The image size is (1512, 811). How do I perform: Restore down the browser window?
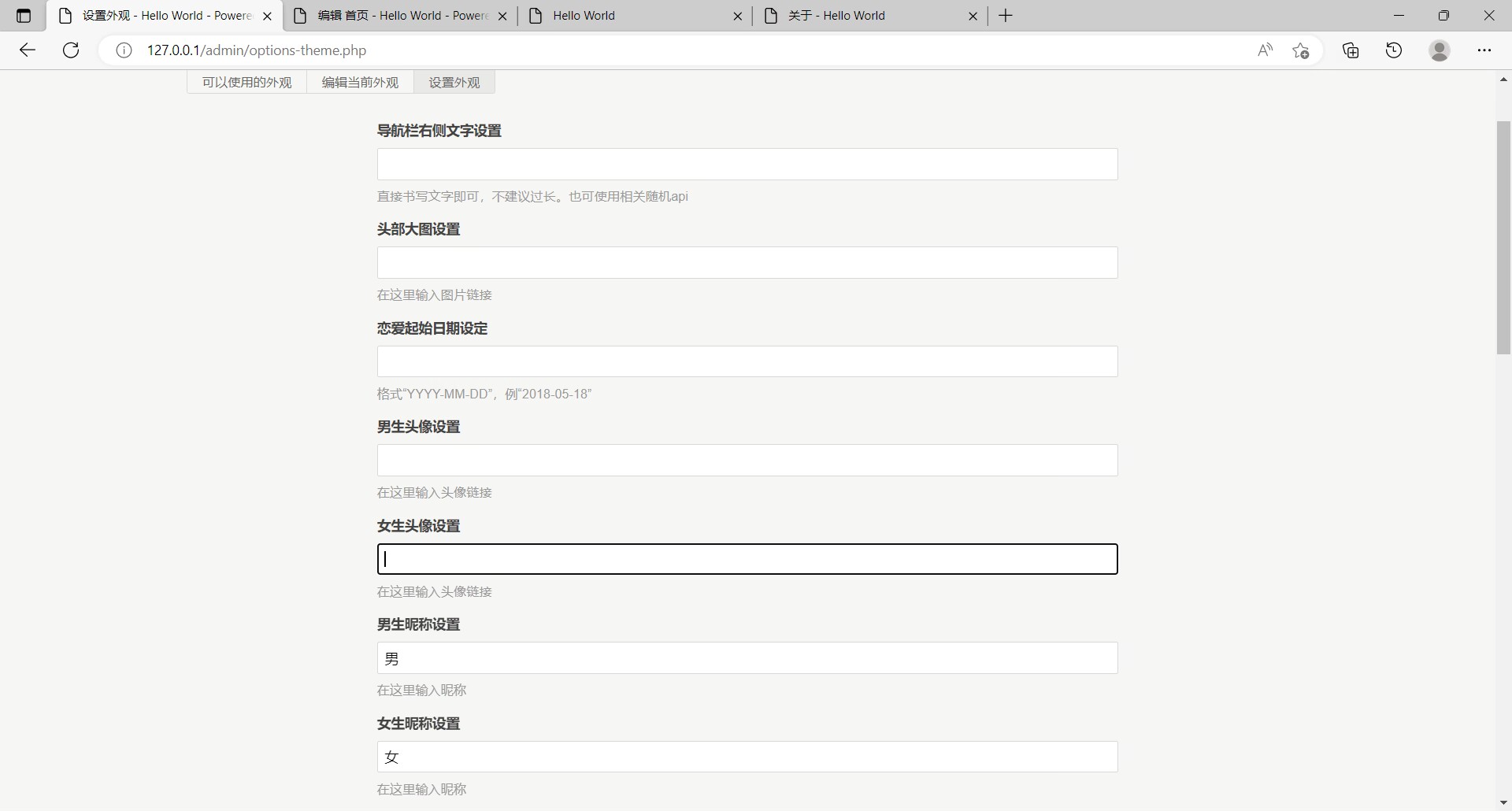[x=1443, y=16]
